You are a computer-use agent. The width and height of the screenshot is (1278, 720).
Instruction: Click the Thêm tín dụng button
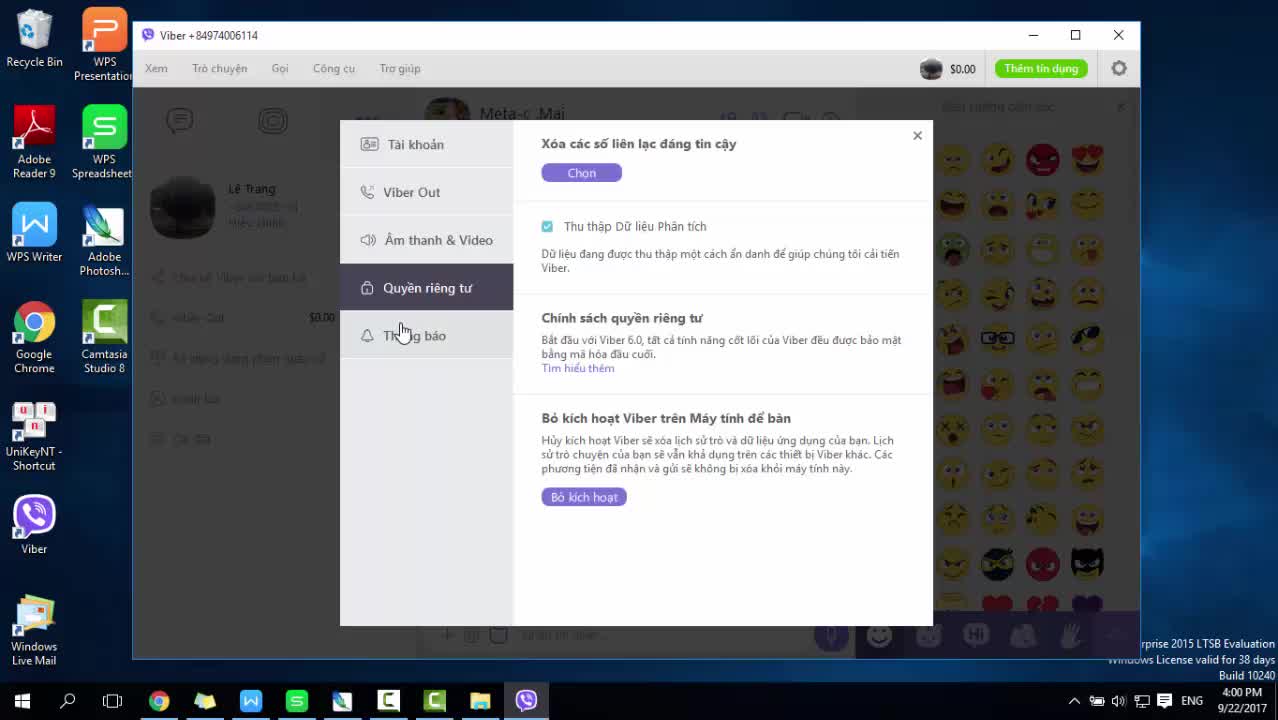point(1041,69)
